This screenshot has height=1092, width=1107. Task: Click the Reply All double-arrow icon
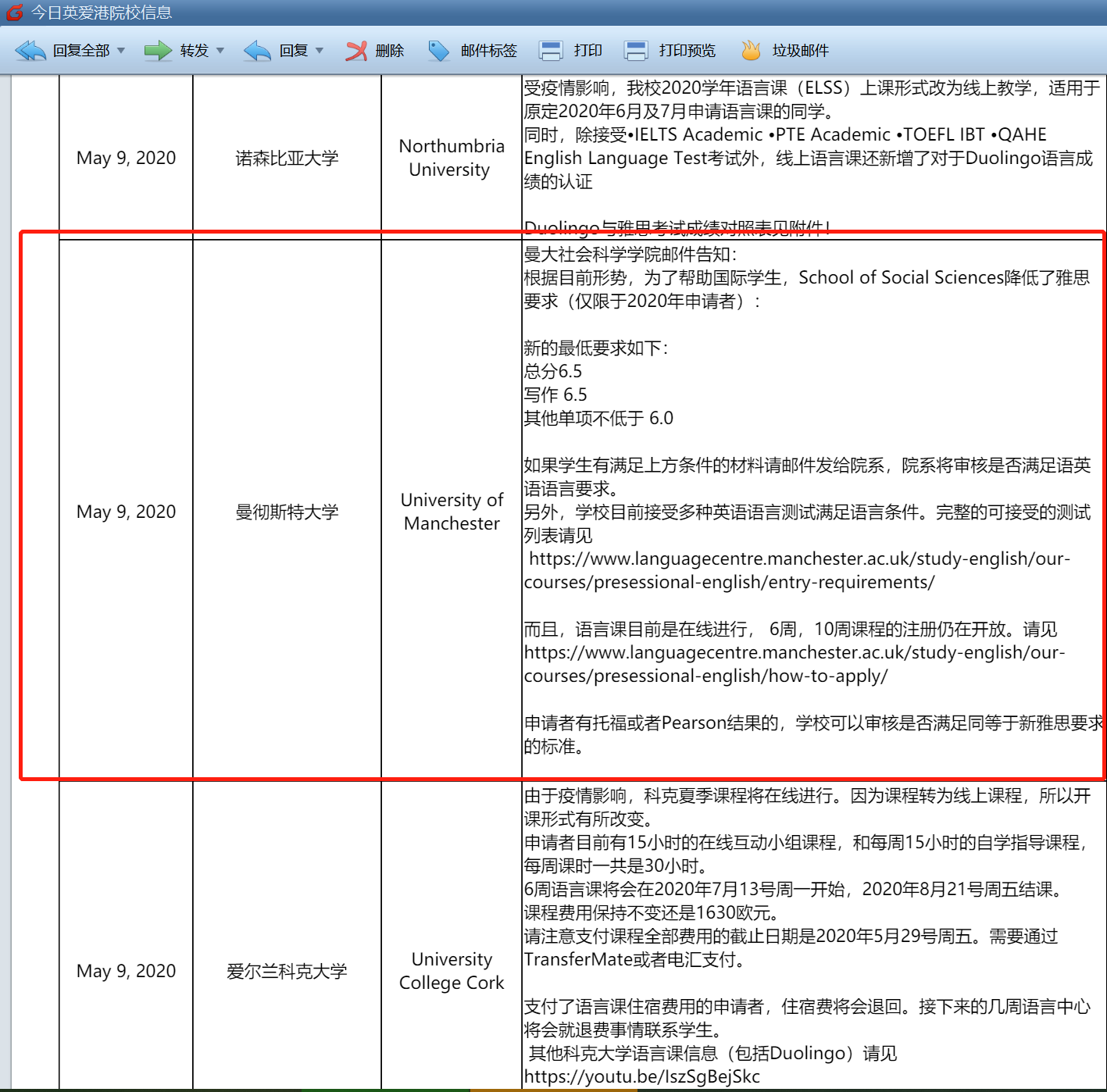click(30, 51)
